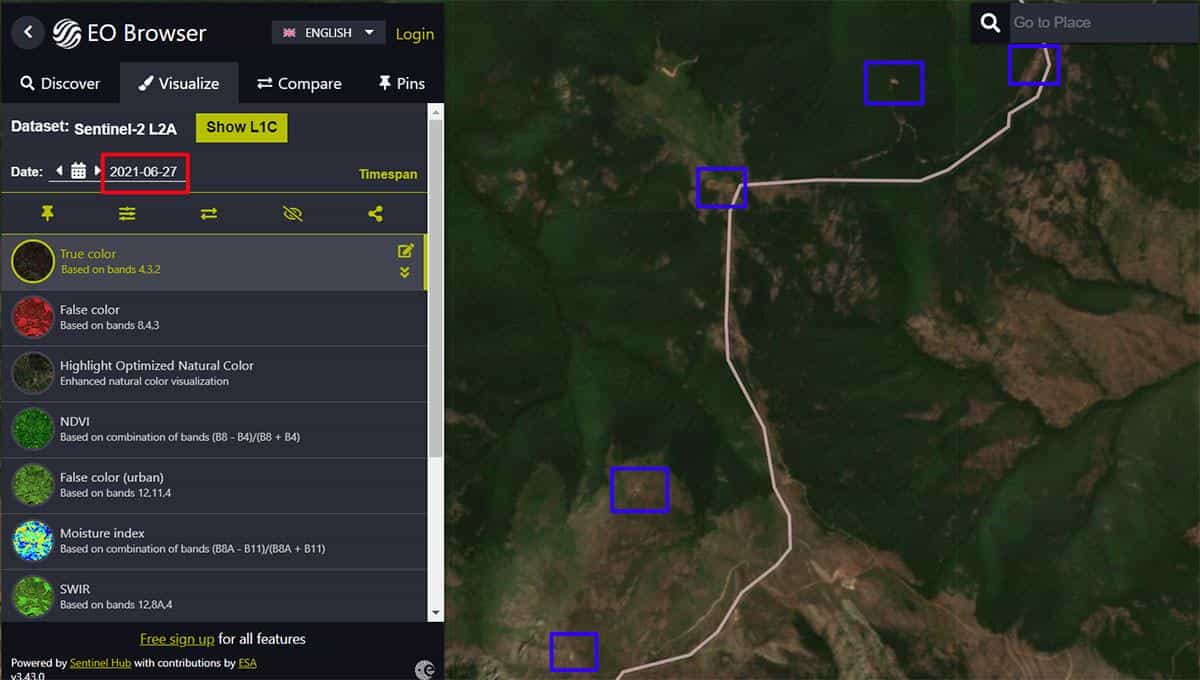Click the pin layer icon in toolbar
Viewport: 1200px width, 680px height.
46,213
